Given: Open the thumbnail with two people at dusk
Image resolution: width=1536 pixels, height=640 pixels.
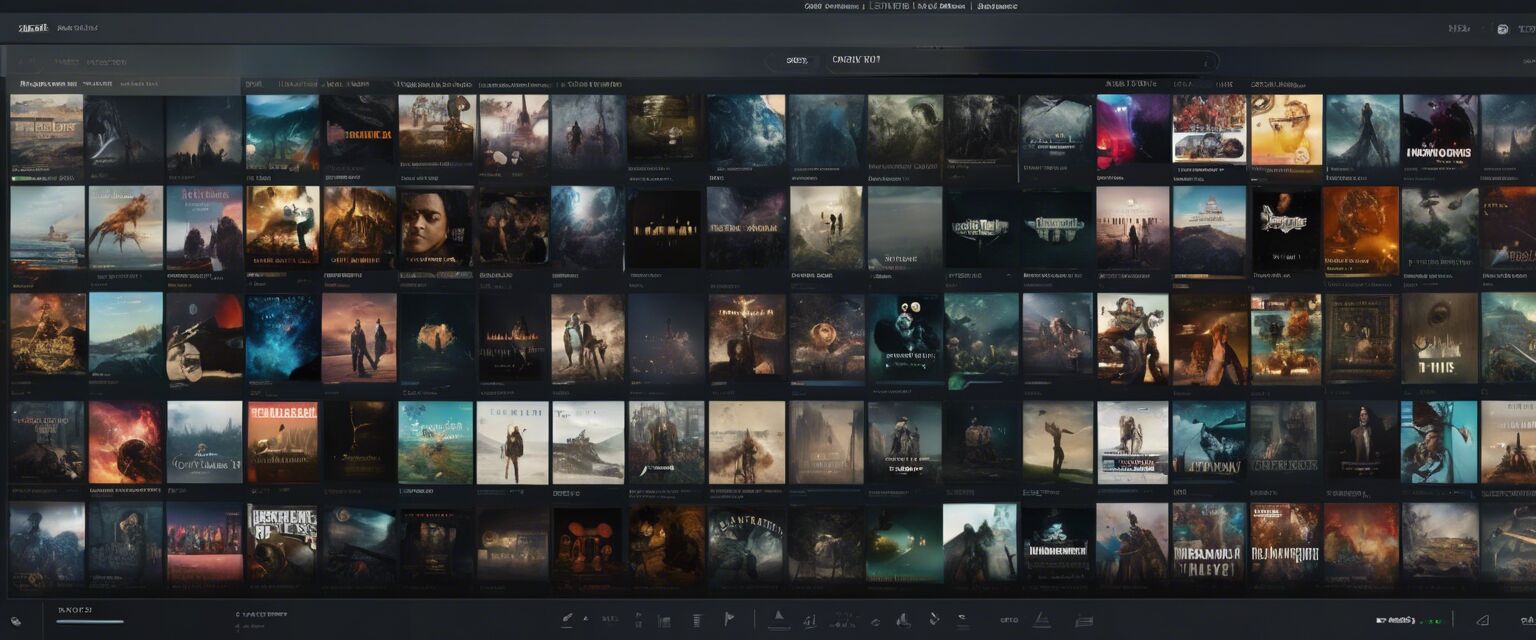Looking at the screenshot, I should [360, 338].
